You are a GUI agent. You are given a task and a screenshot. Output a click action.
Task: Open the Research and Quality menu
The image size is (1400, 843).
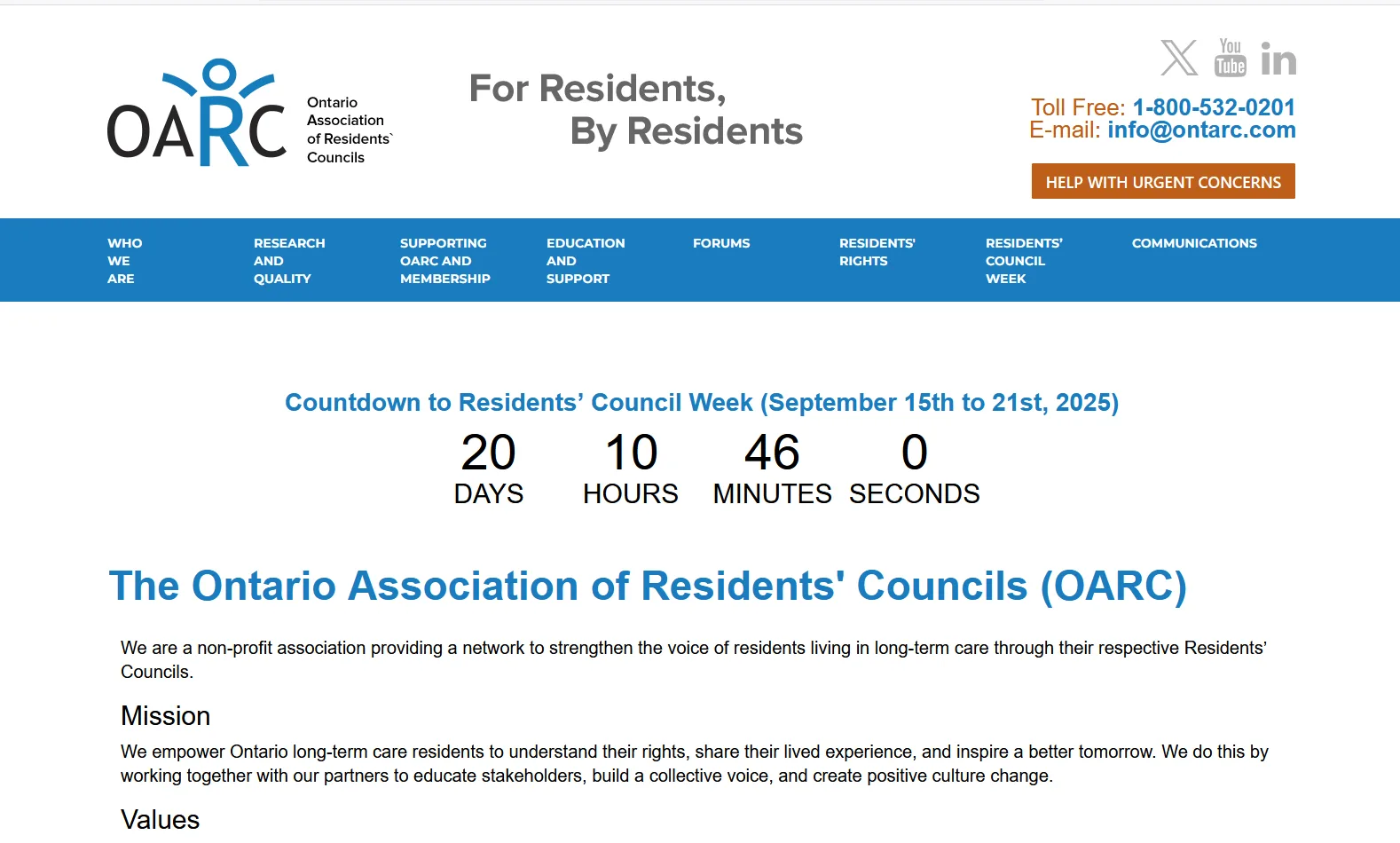pyautogui.click(x=289, y=261)
